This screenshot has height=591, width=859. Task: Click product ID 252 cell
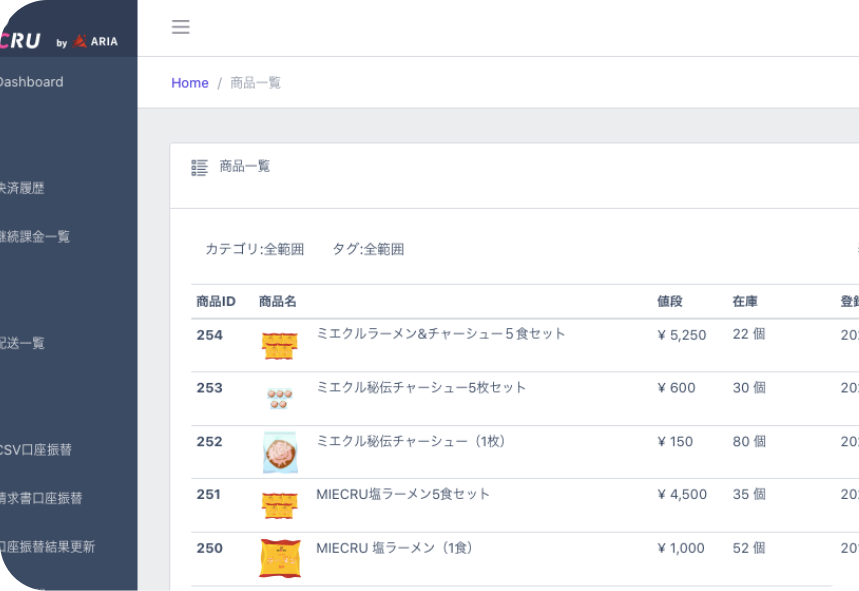click(210, 441)
